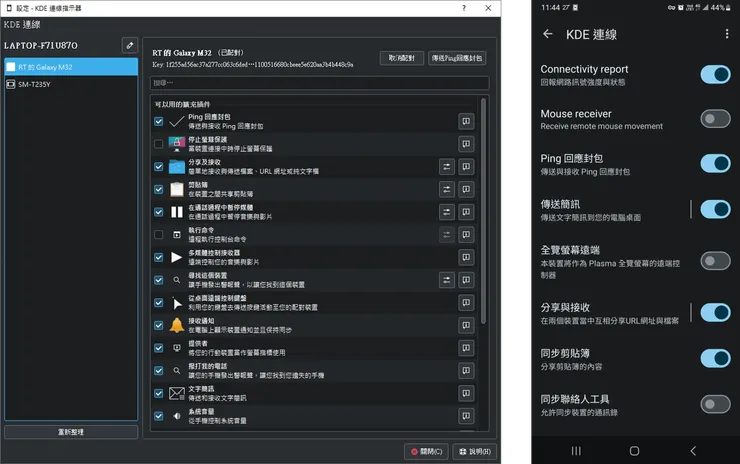Image resolution: width=740 pixels, height=464 pixels.
Task: Uncheck the 接收通知 plugin checkbox
Action: 159,325
